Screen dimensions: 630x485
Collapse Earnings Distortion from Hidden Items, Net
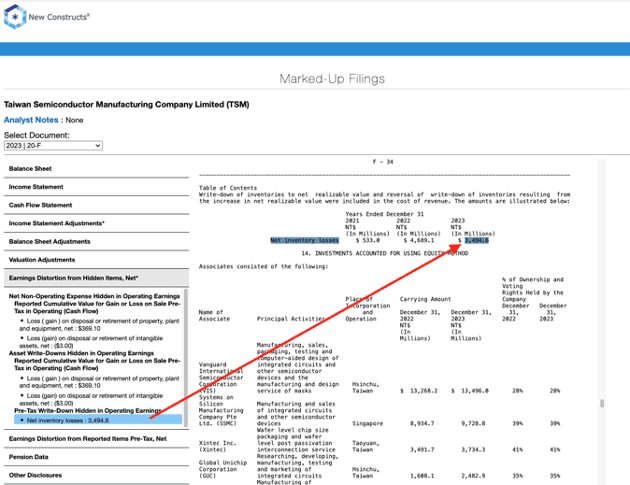pyautogui.click(x=96, y=278)
